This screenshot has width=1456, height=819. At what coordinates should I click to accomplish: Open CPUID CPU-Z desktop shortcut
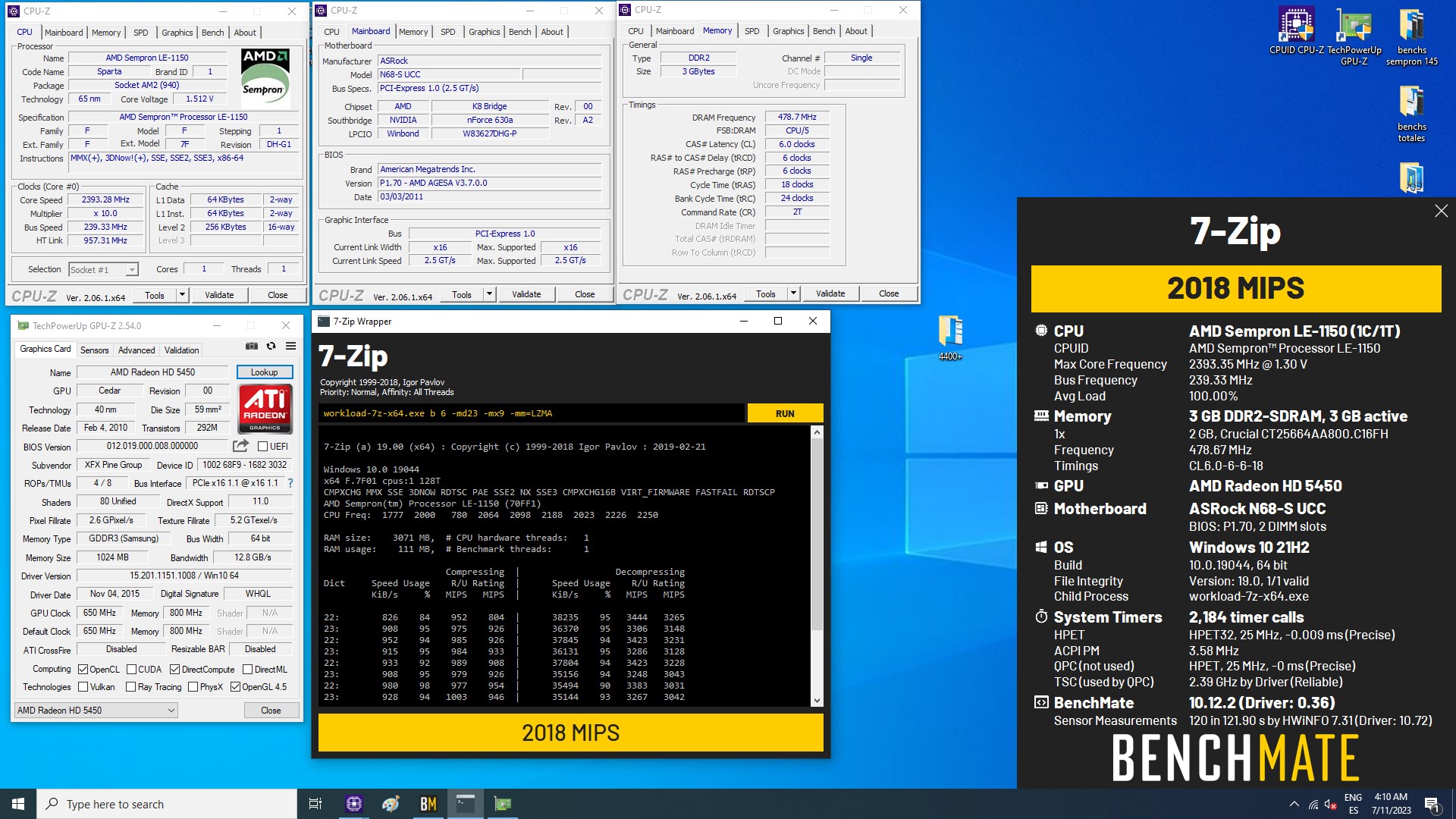1296,32
